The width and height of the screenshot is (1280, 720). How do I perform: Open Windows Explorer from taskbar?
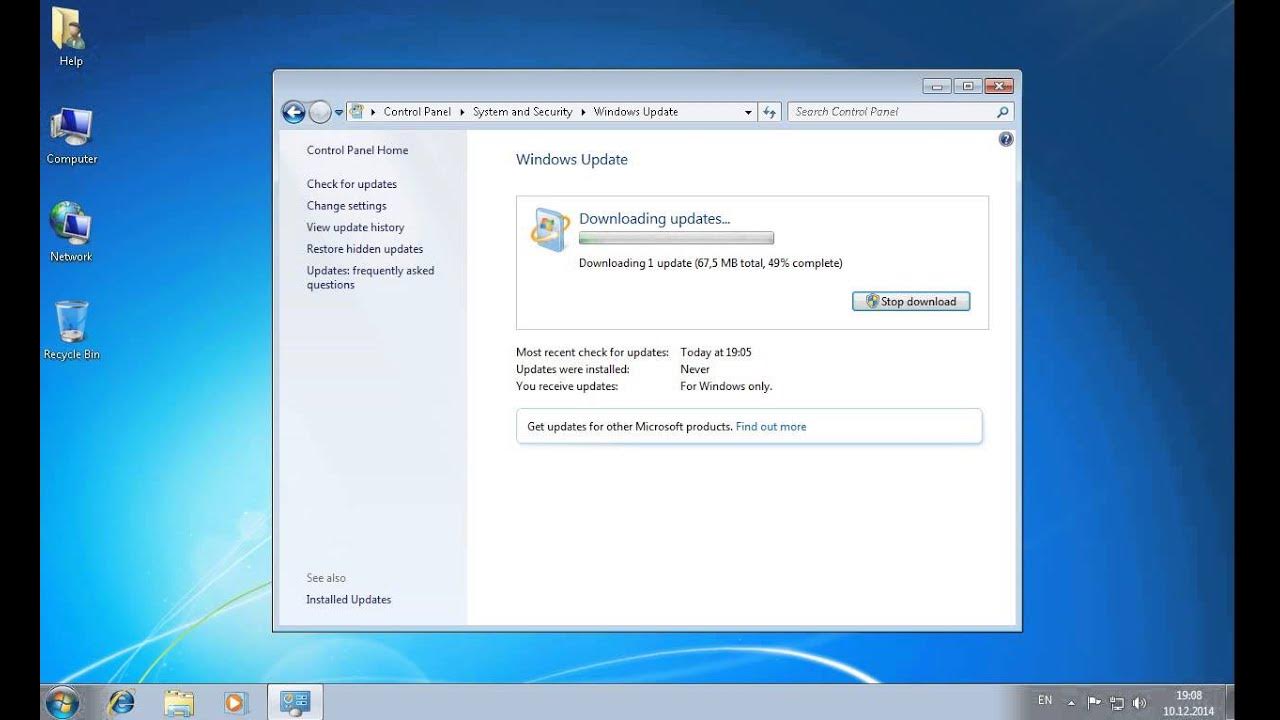[178, 702]
